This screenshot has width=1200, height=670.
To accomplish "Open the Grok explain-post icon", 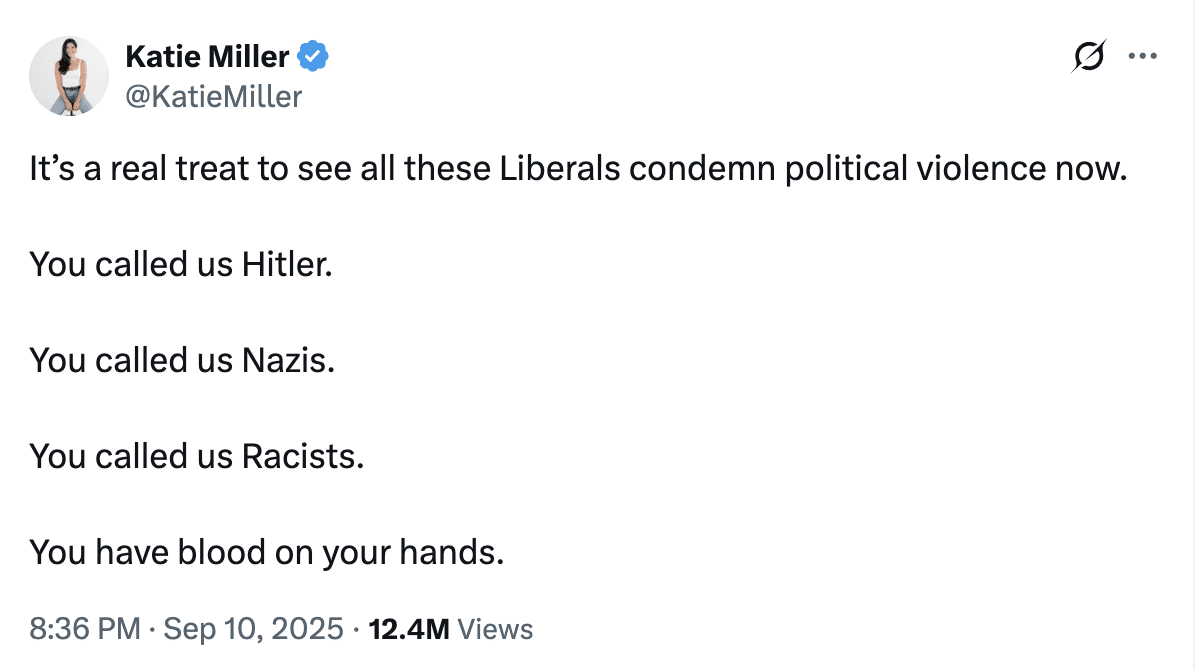I will (x=1089, y=57).
